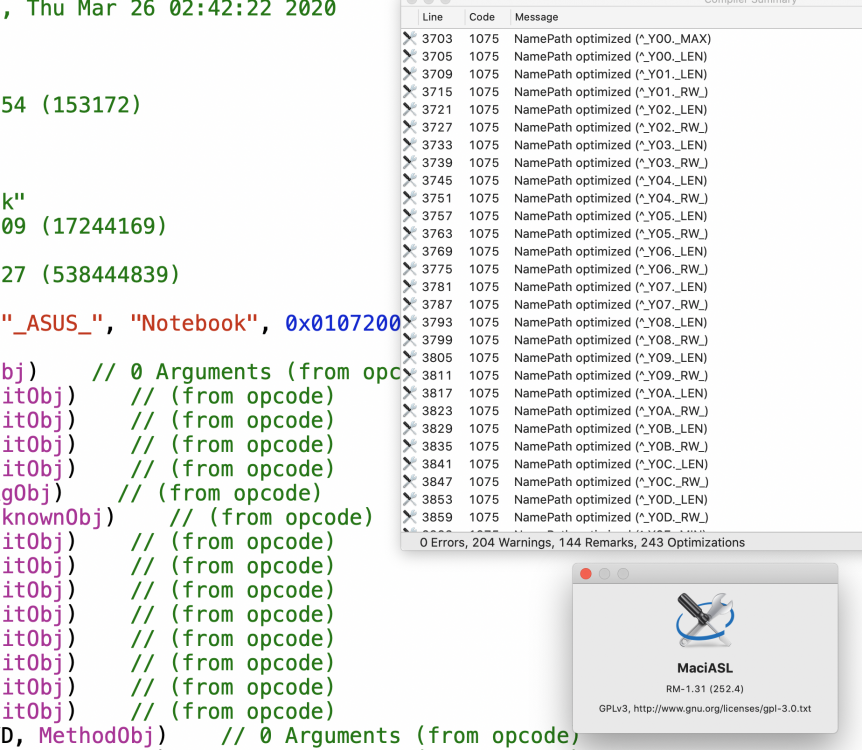
Task: Click the summary status line with 0 Errors
Action: click(x=582, y=542)
